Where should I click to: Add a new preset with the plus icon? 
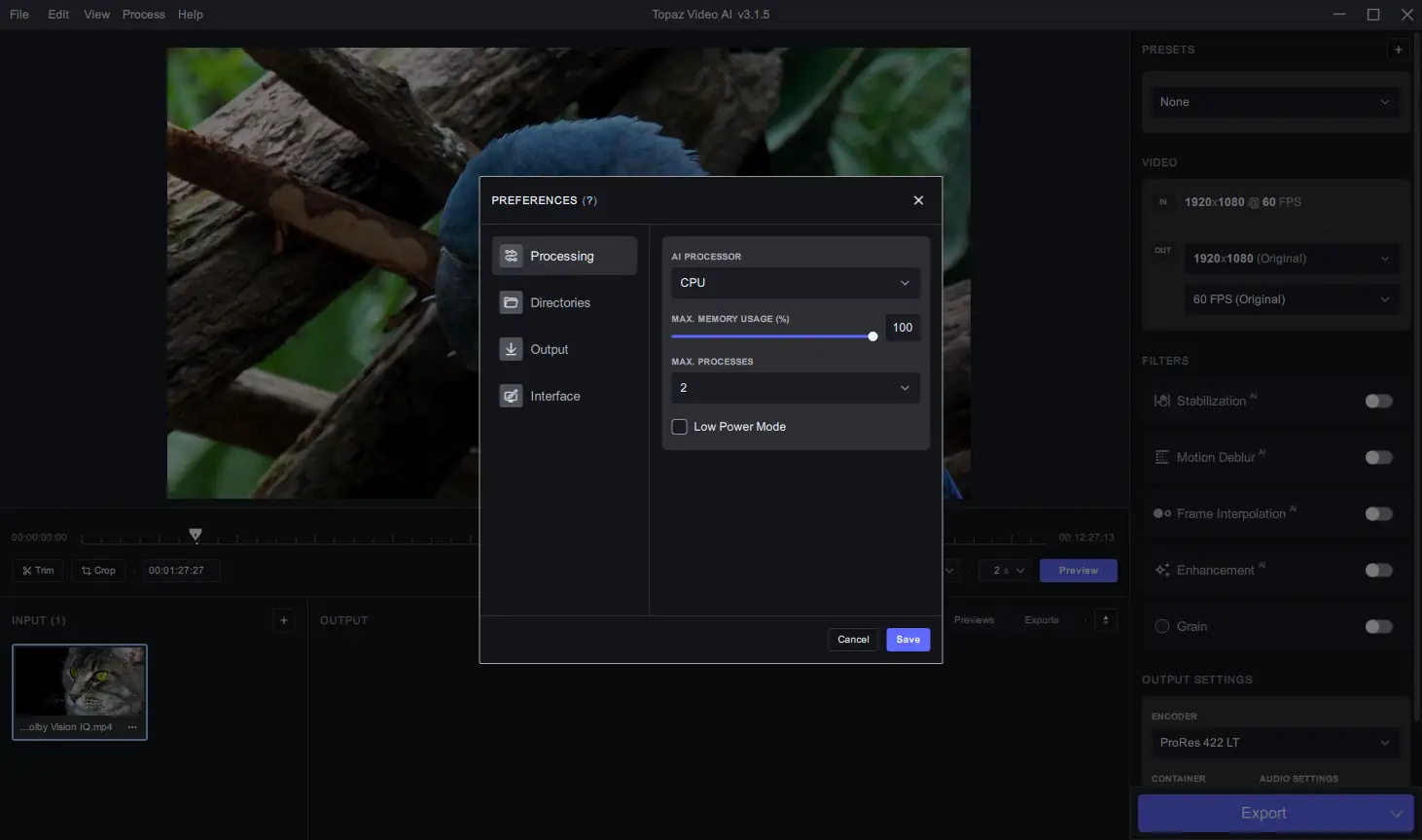tap(1399, 50)
